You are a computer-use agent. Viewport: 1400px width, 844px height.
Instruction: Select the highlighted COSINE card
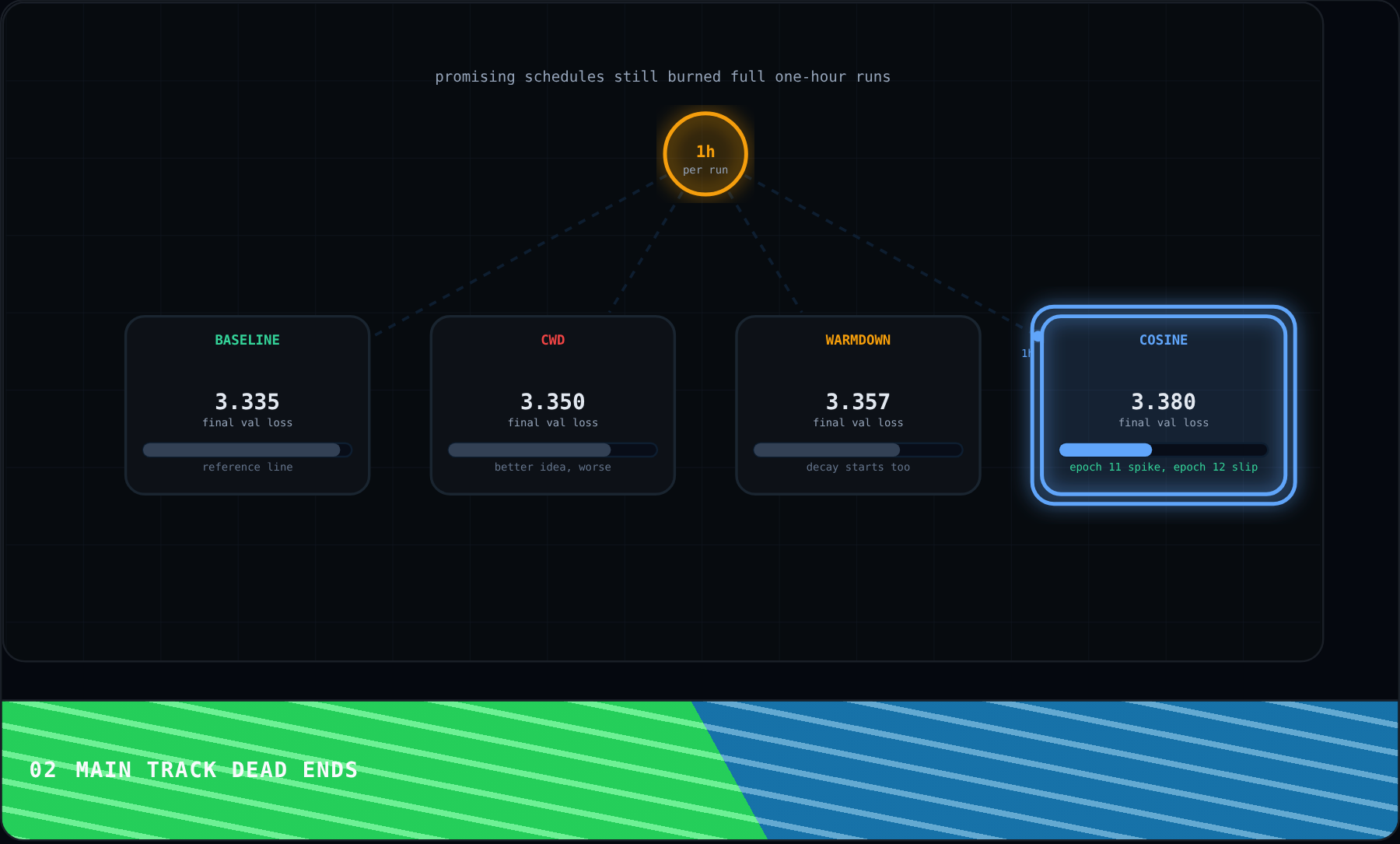[1164, 405]
